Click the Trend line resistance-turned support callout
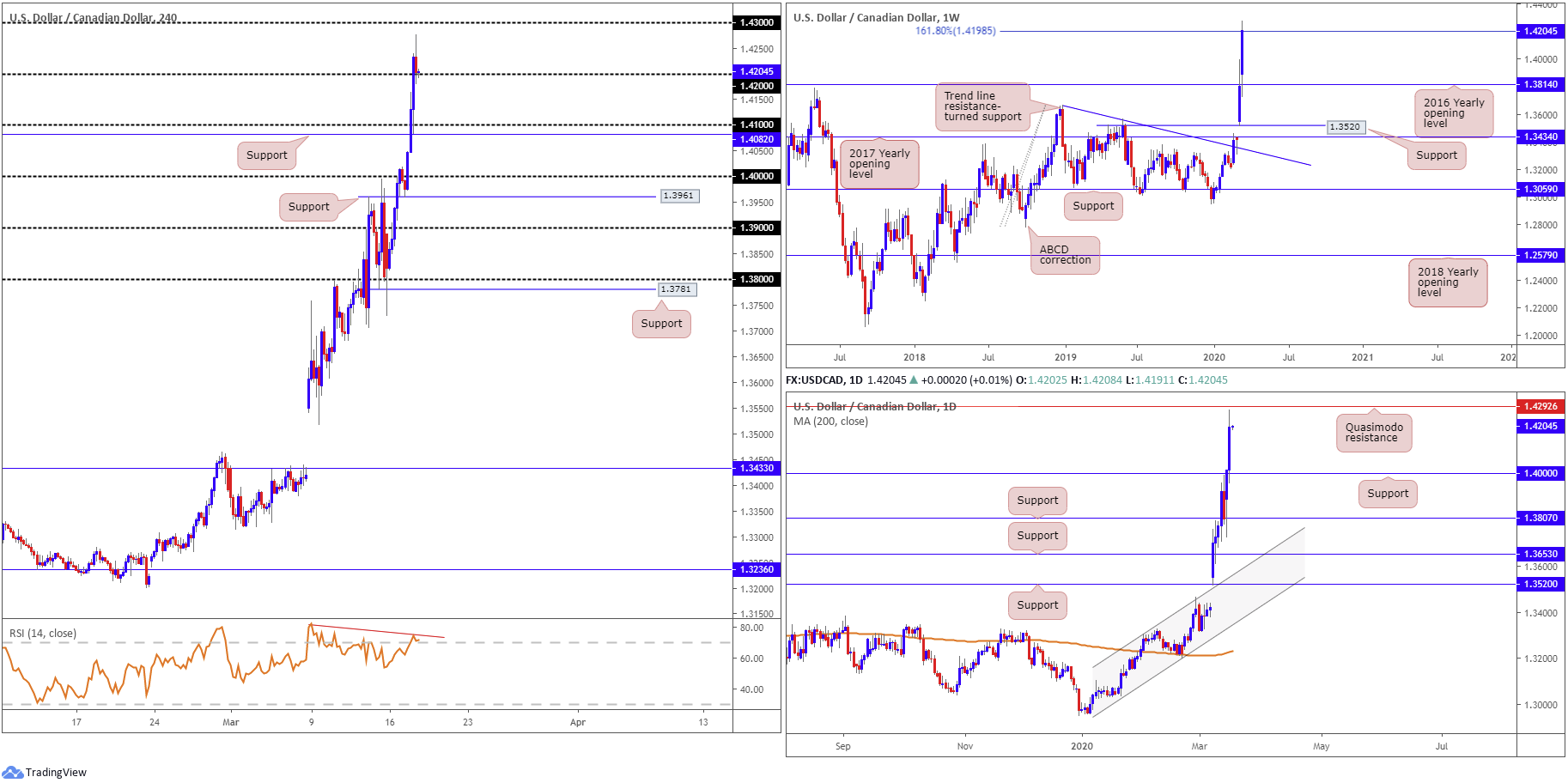The height and width of the screenshot is (783, 1568). click(982, 106)
